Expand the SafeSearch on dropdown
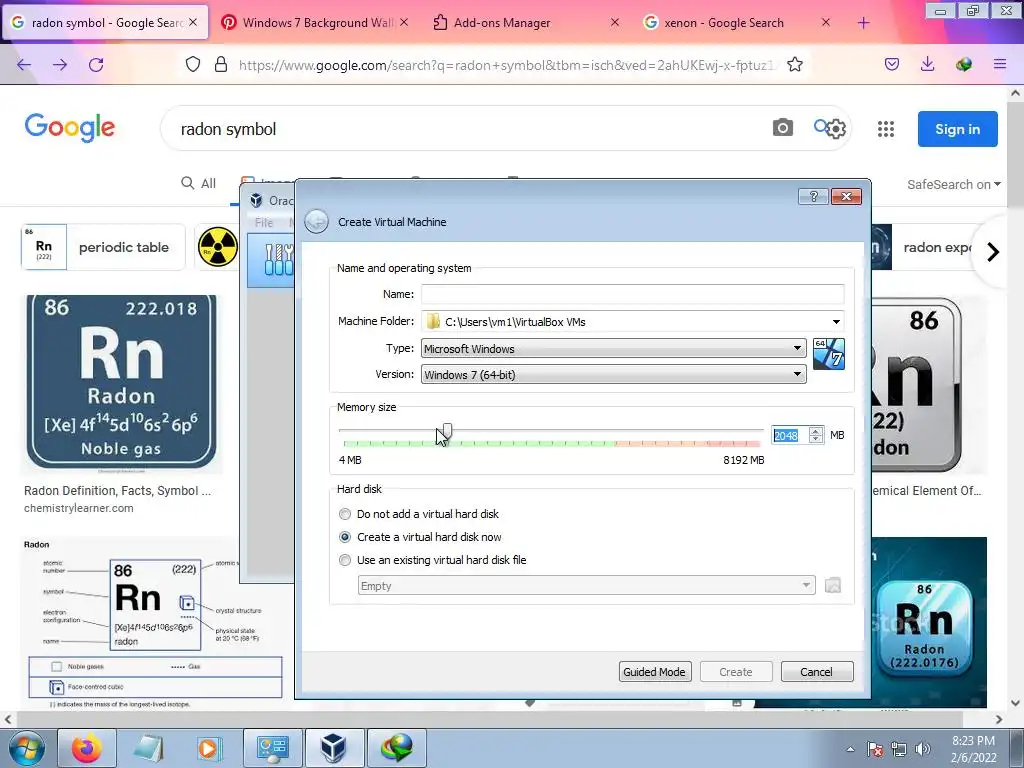This screenshot has width=1024, height=768. [953, 185]
